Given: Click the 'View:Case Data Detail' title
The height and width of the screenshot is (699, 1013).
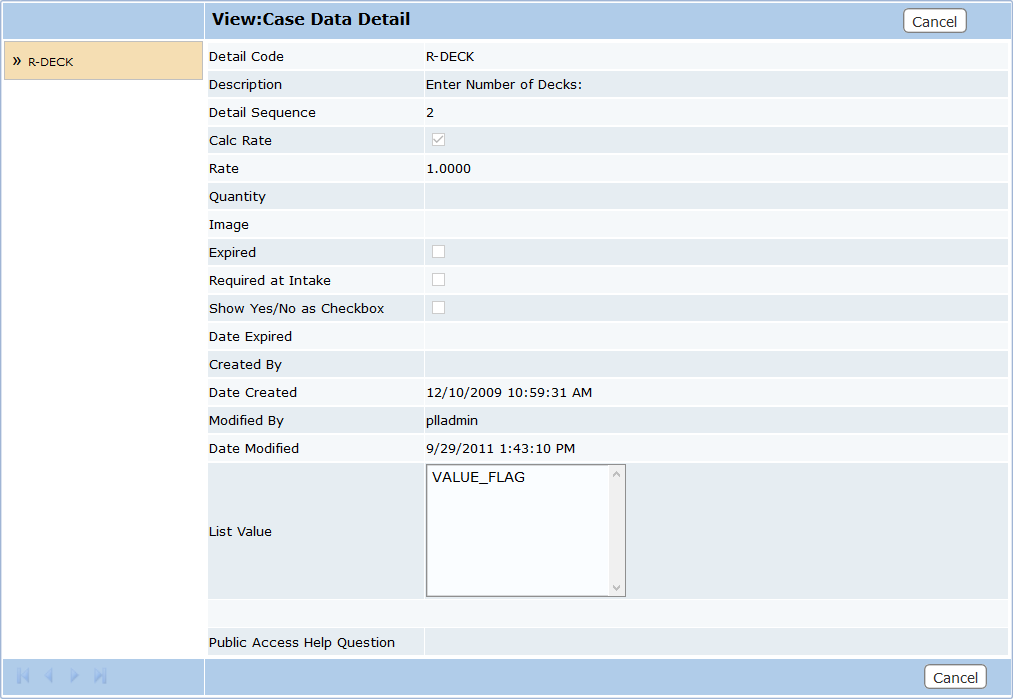Looking at the screenshot, I should coord(311,19).
